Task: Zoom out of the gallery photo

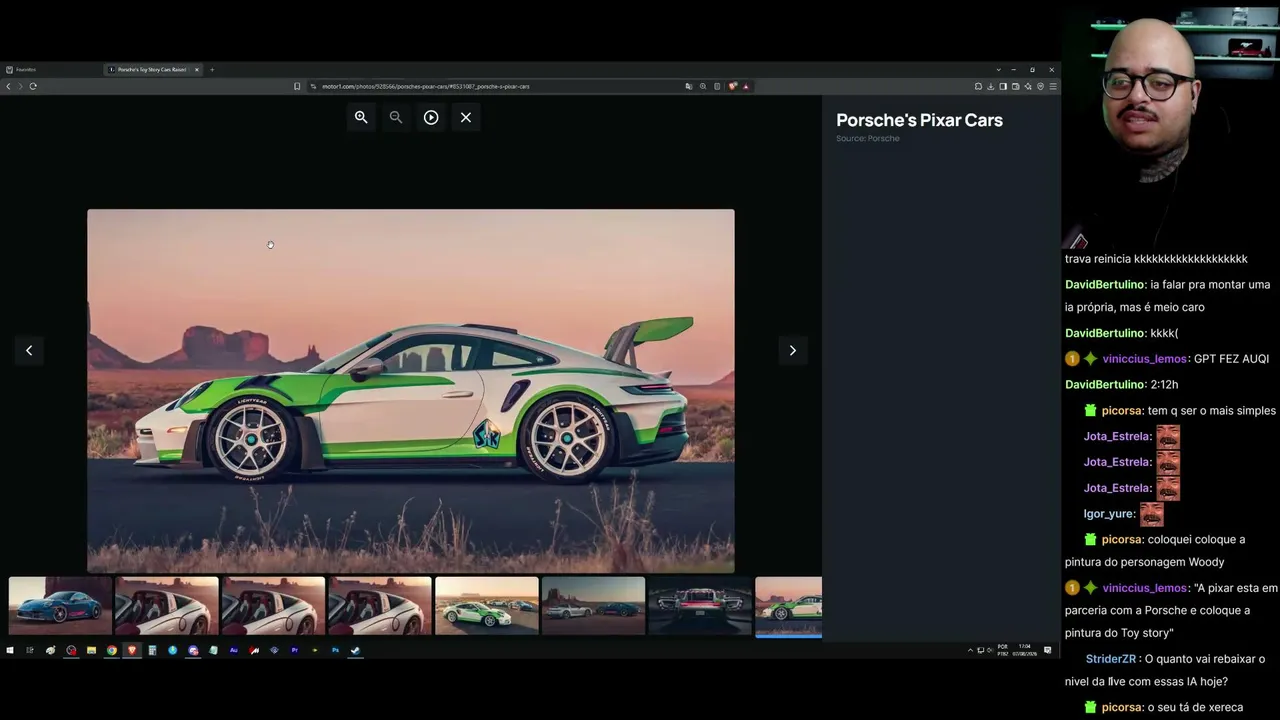Action: coord(396,117)
